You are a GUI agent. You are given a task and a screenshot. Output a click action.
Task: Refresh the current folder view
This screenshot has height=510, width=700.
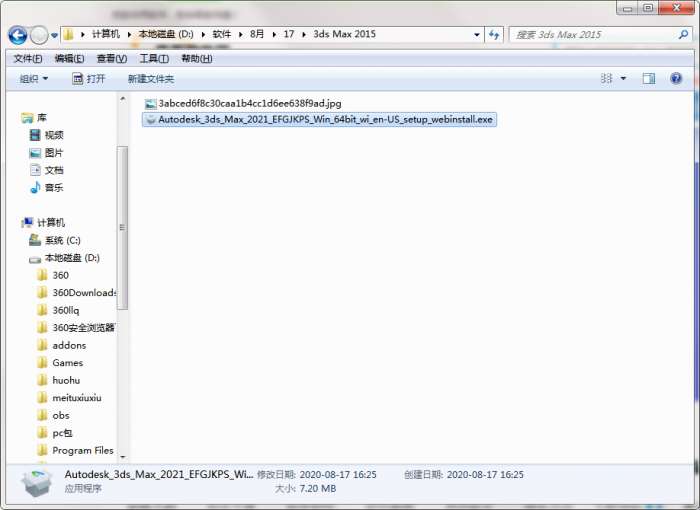pos(494,34)
